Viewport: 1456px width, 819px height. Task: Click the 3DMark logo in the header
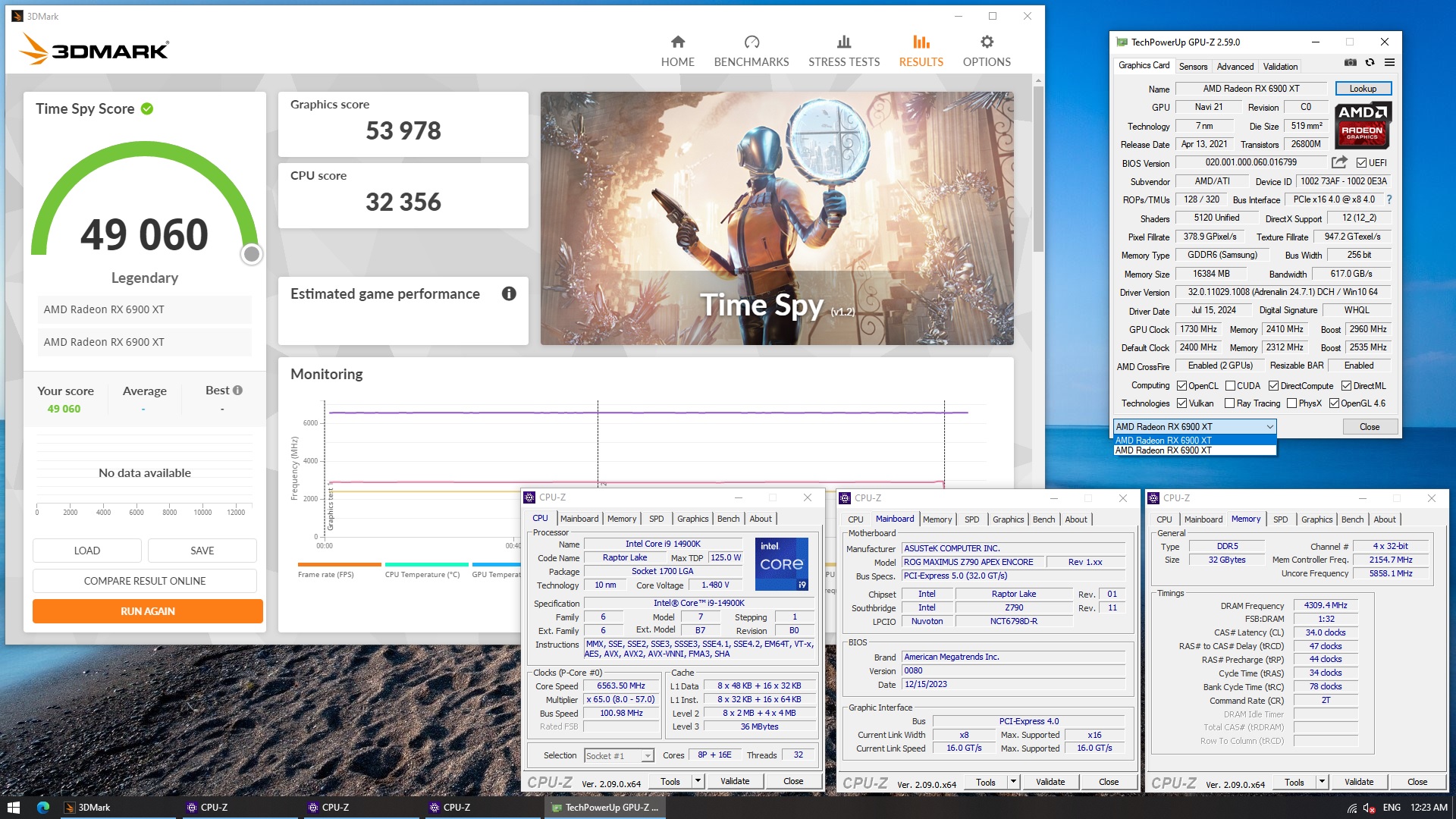[94, 50]
